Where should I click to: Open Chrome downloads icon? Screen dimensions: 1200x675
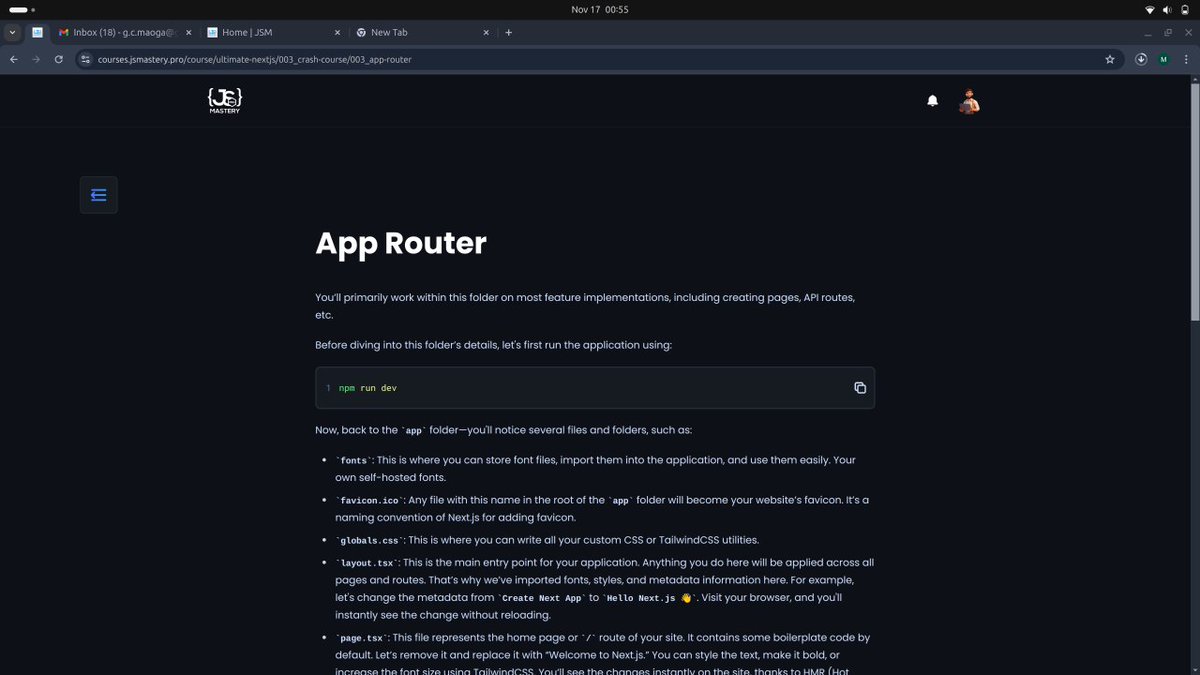click(x=1141, y=59)
